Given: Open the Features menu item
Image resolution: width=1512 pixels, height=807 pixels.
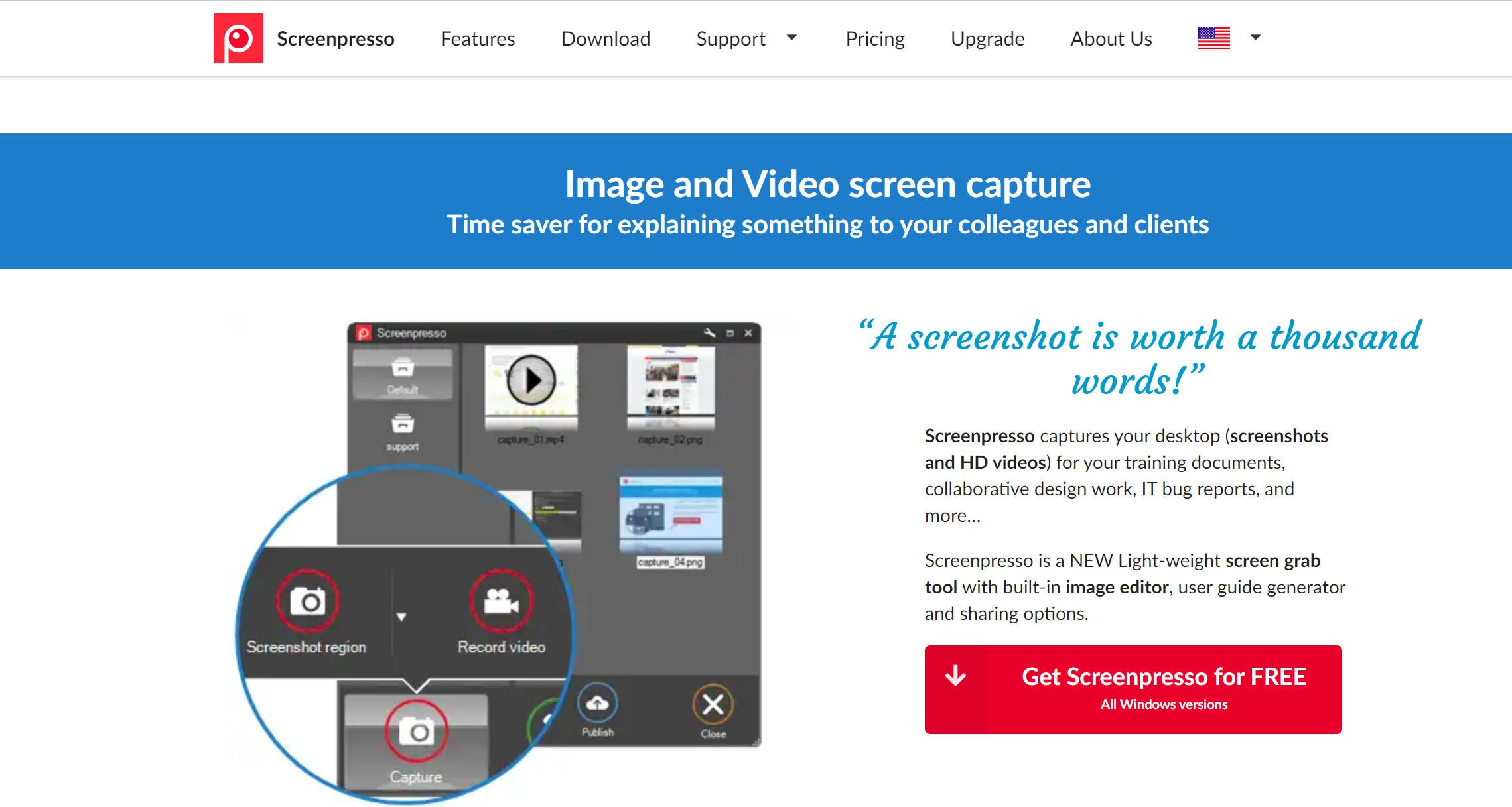Looking at the screenshot, I should [x=478, y=39].
